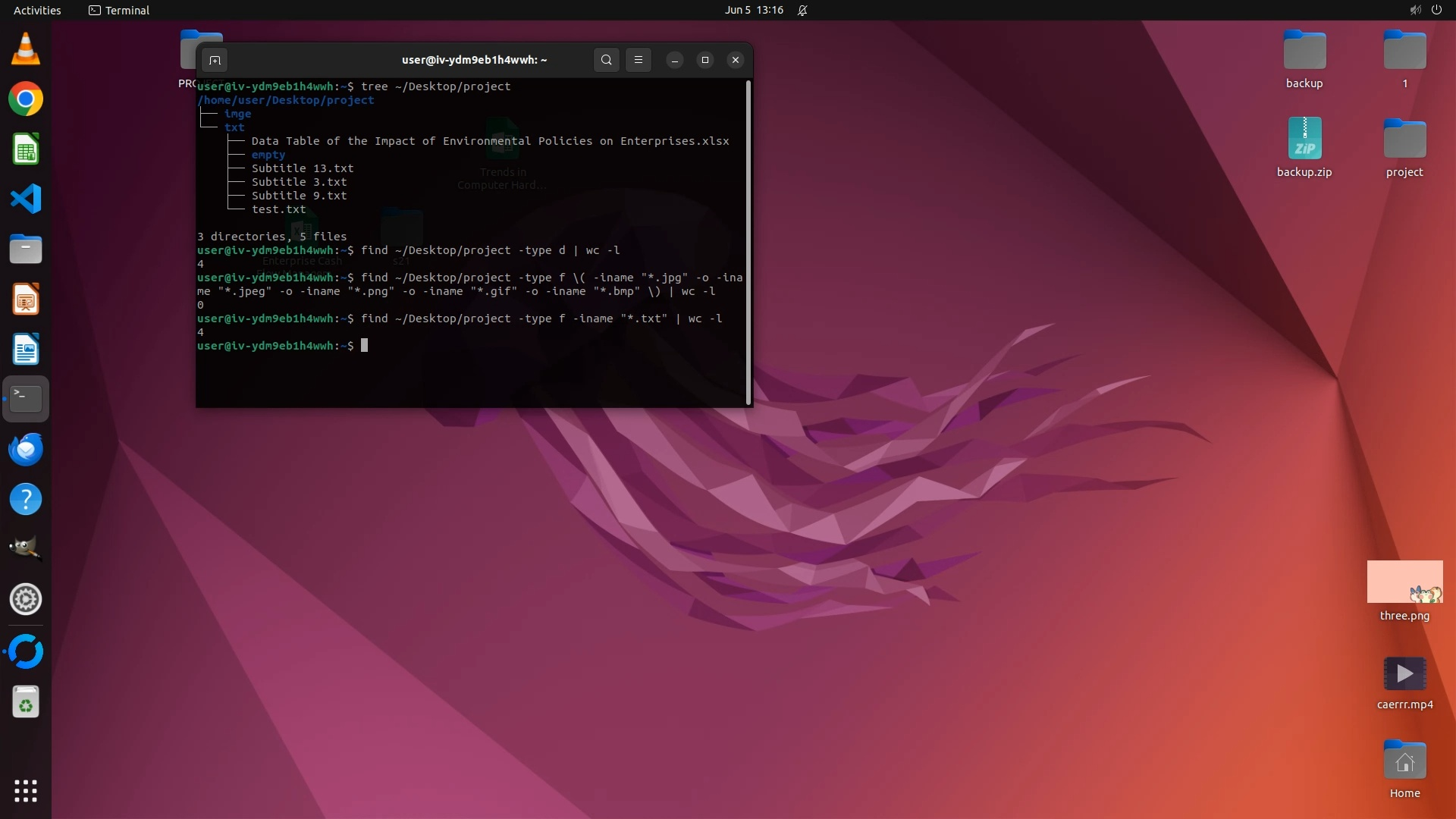This screenshot has height=819, width=1456.
Task: Click the terminal search icon
Action: pyautogui.click(x=606, y=60)
